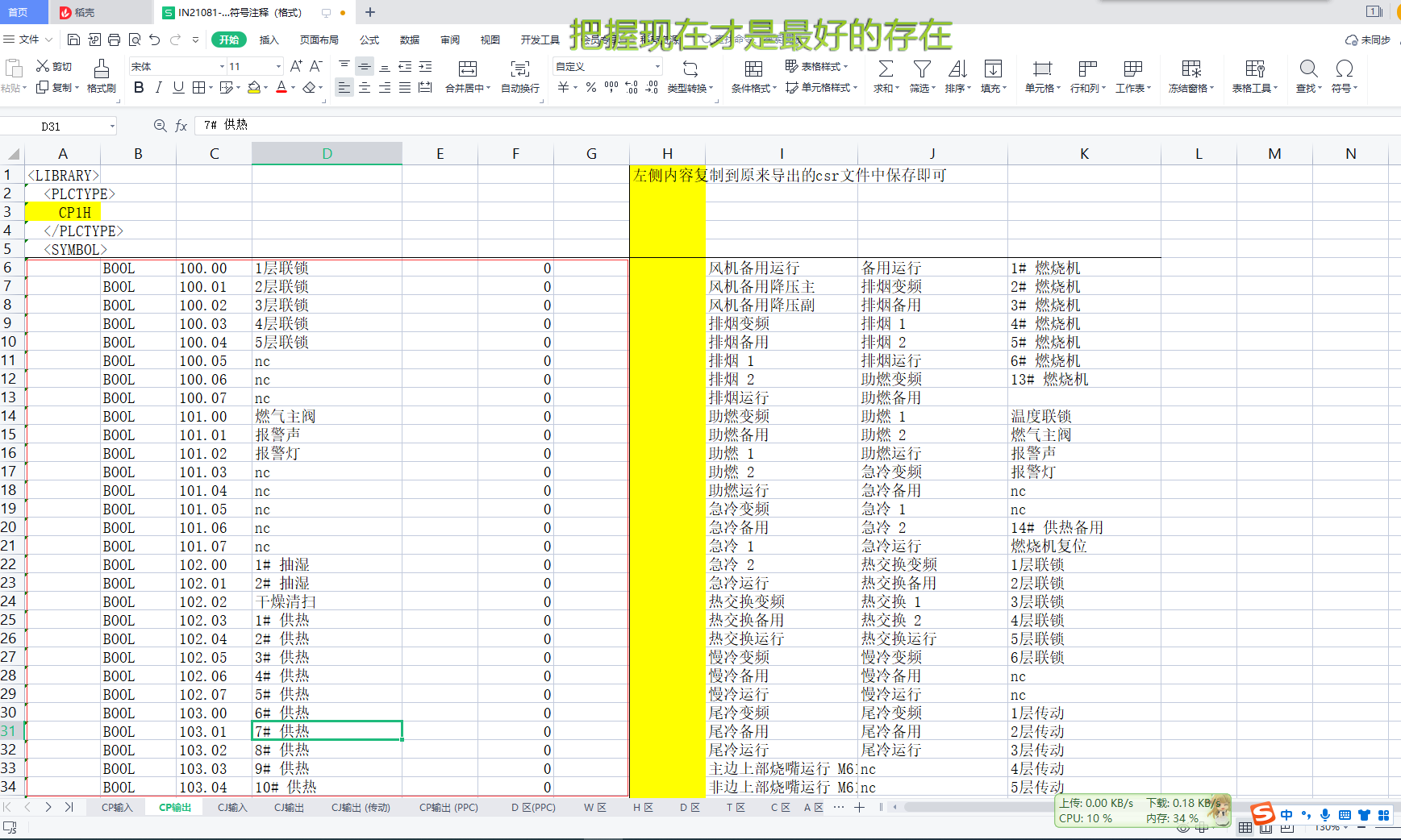Click the Merge and Center icon
The image size is (1401, 840).
point(467,69)
